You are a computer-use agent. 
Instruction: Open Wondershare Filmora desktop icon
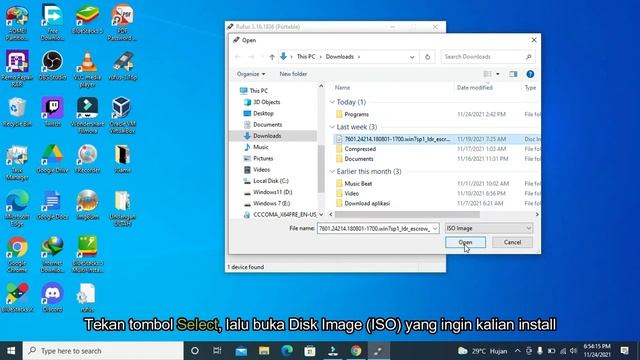(x=87, y=115)
